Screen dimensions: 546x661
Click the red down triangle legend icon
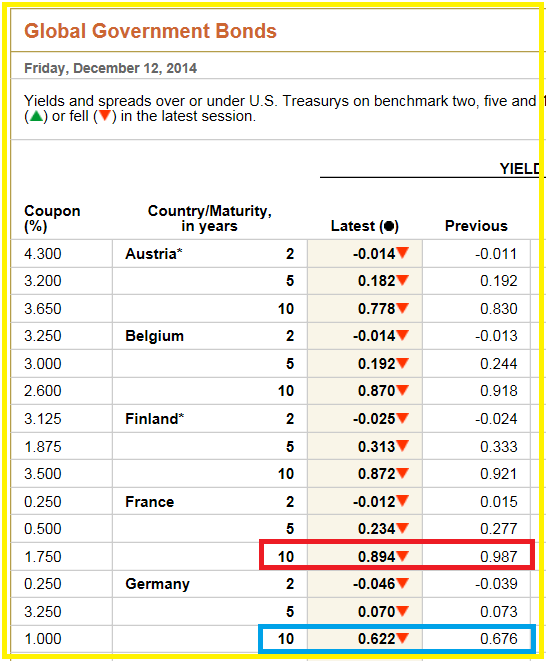(105, 116)
